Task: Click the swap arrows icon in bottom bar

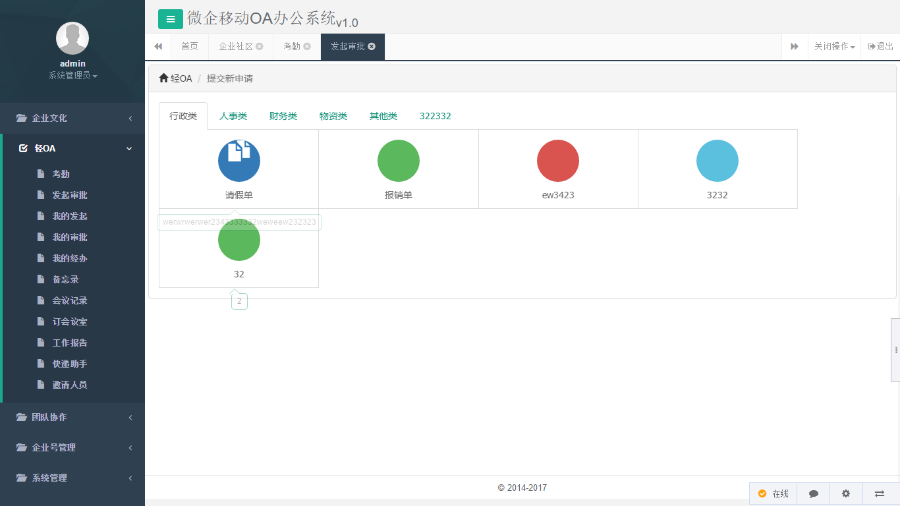Action: [x=879, y=494]
